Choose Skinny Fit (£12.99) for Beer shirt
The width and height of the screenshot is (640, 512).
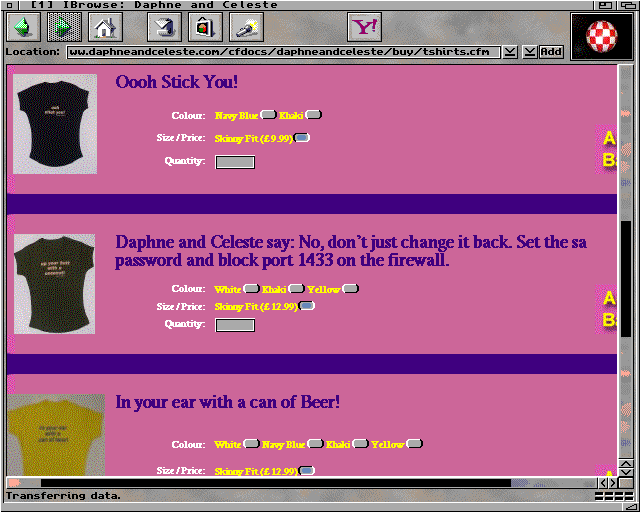[x=307, y=470]
